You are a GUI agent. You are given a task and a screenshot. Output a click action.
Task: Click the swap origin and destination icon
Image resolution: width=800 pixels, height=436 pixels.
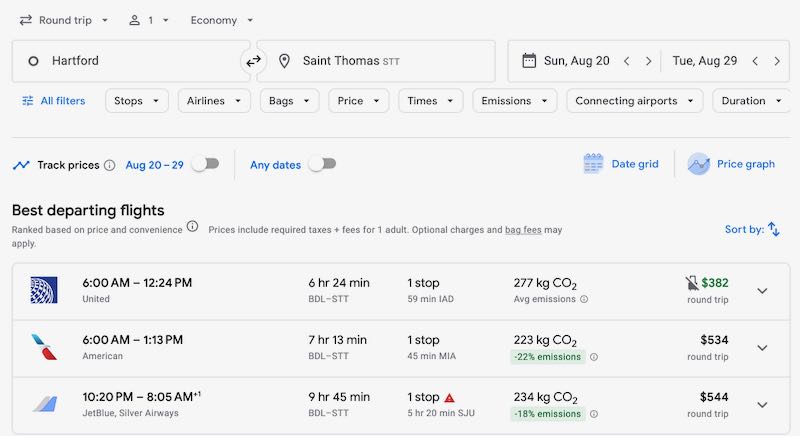(253, 61)
